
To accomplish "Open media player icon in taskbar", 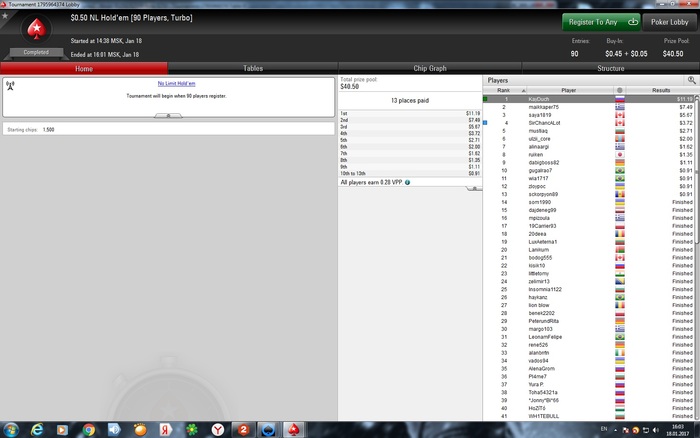I will click(62, 430).
